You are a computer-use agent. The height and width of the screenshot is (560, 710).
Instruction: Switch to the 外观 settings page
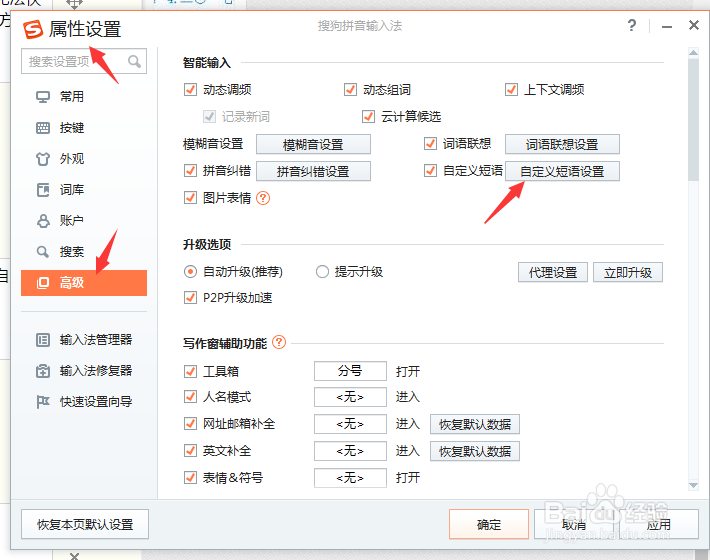[84, 159]
